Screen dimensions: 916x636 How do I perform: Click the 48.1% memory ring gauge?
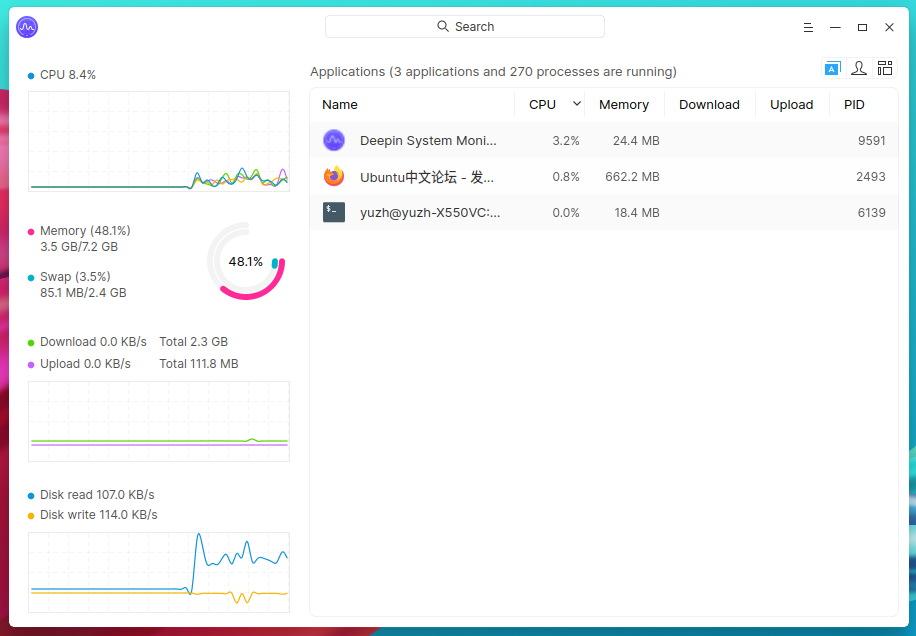click(246, 261)
